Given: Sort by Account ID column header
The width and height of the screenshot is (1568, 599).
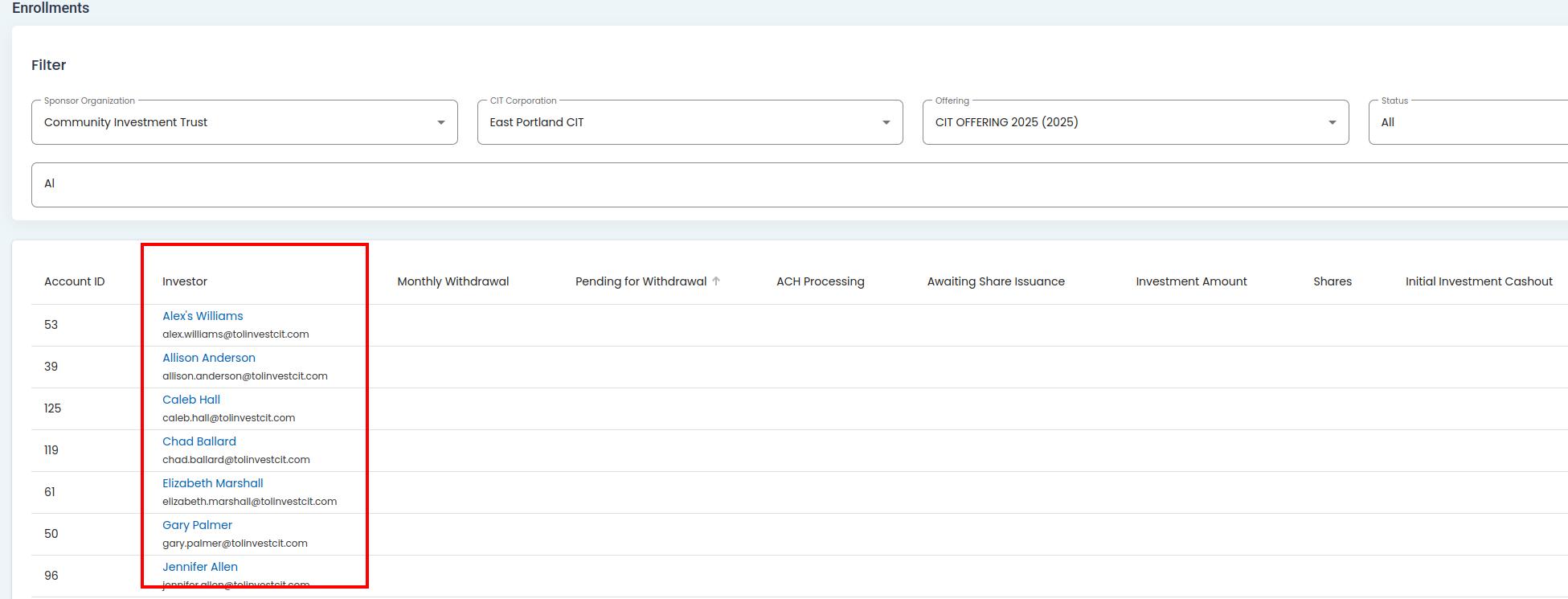Looking at the screenshot, I should point(74,281).
